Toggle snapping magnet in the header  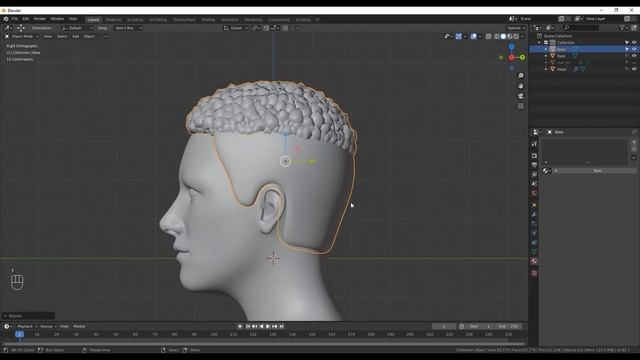(266, 28)
